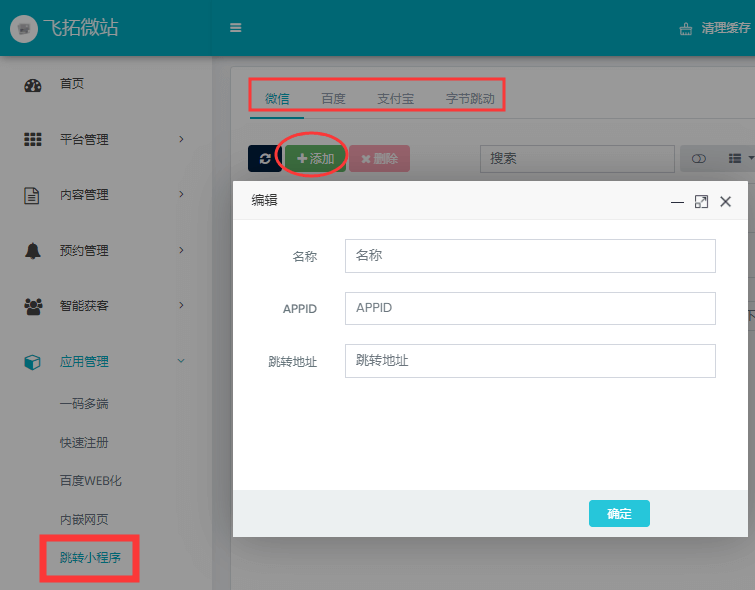Viewport: 755px width, 590px height.
Task: Expand the 内容管理 menu
Action: coord(181,194)
